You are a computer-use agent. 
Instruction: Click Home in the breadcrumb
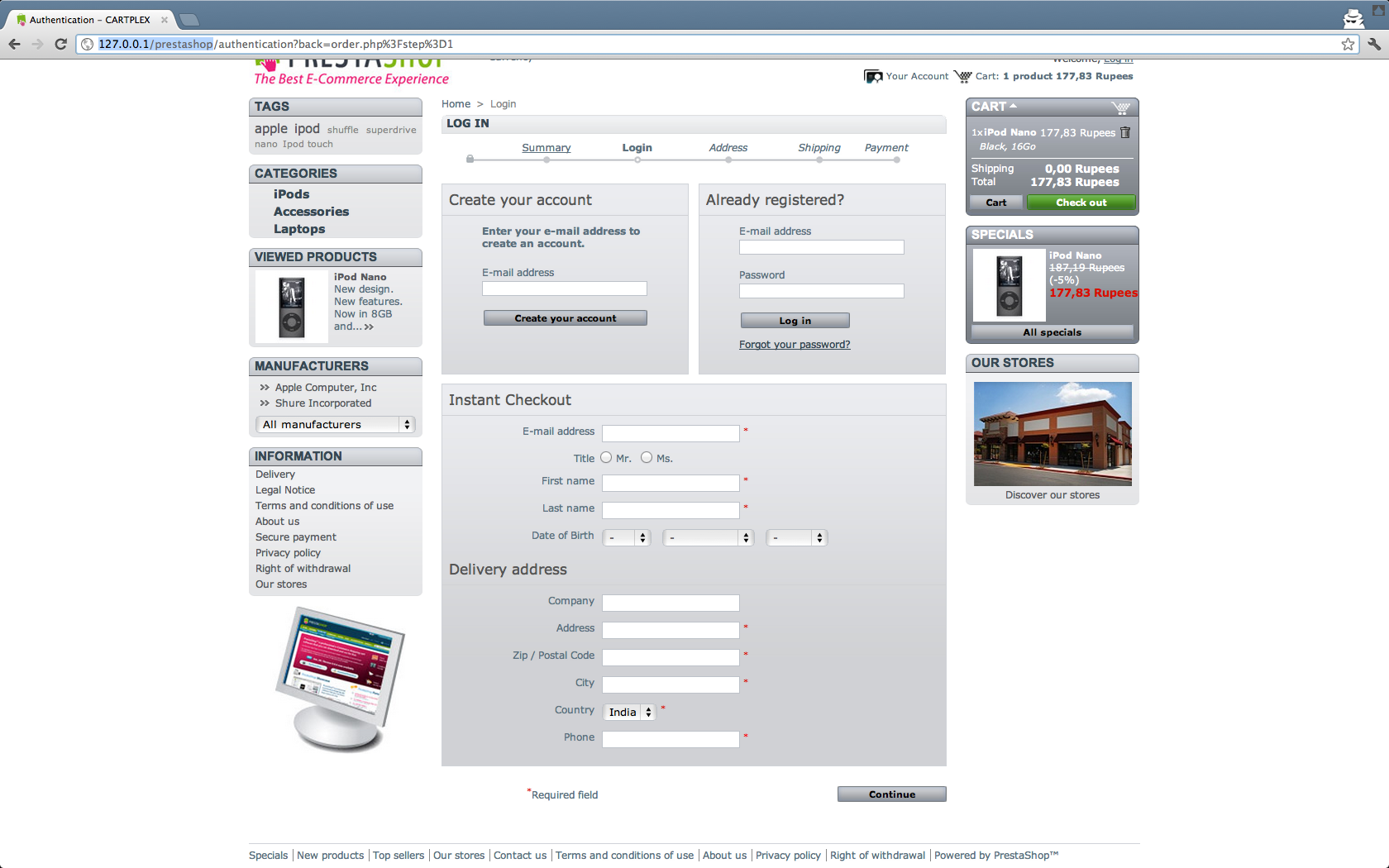point(456,104)
